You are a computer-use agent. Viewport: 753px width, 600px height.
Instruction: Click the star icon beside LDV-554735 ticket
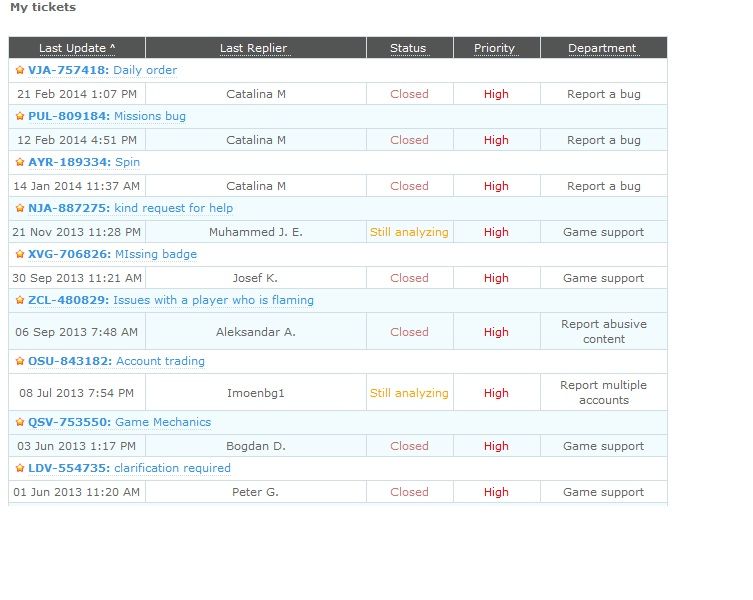pos(20,469)
